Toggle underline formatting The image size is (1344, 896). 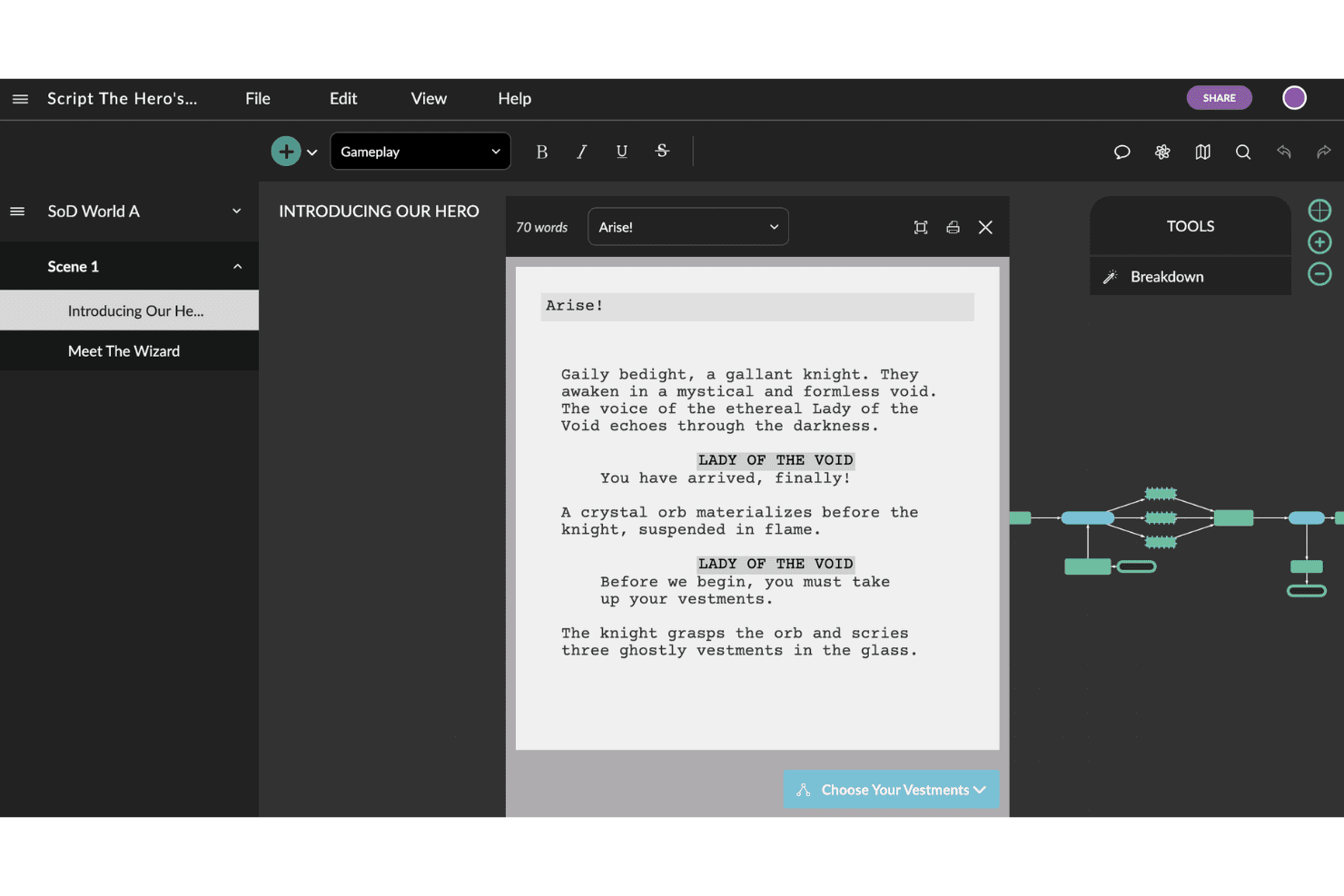[622, 152]
